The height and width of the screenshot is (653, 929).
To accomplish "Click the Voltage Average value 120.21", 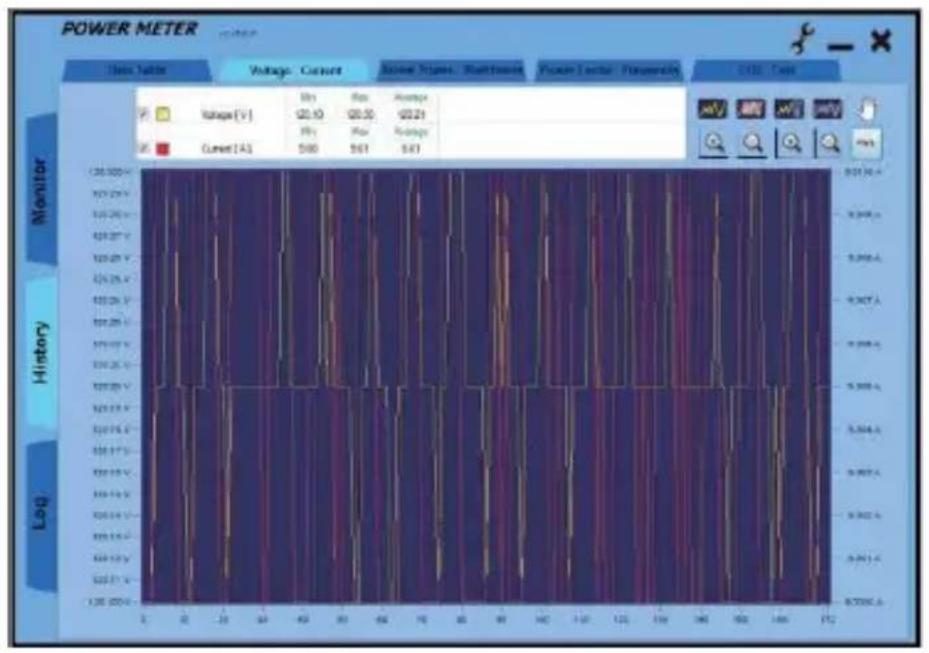I will click(x=412, y=114).
